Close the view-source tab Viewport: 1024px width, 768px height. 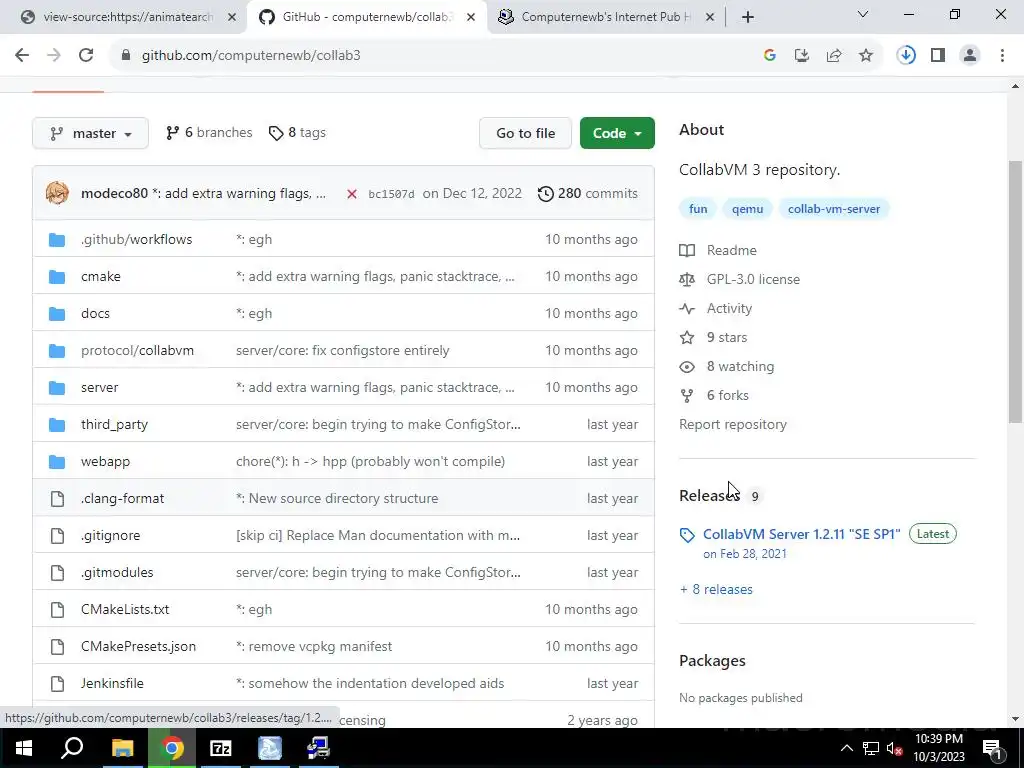(x=232, y=17)
